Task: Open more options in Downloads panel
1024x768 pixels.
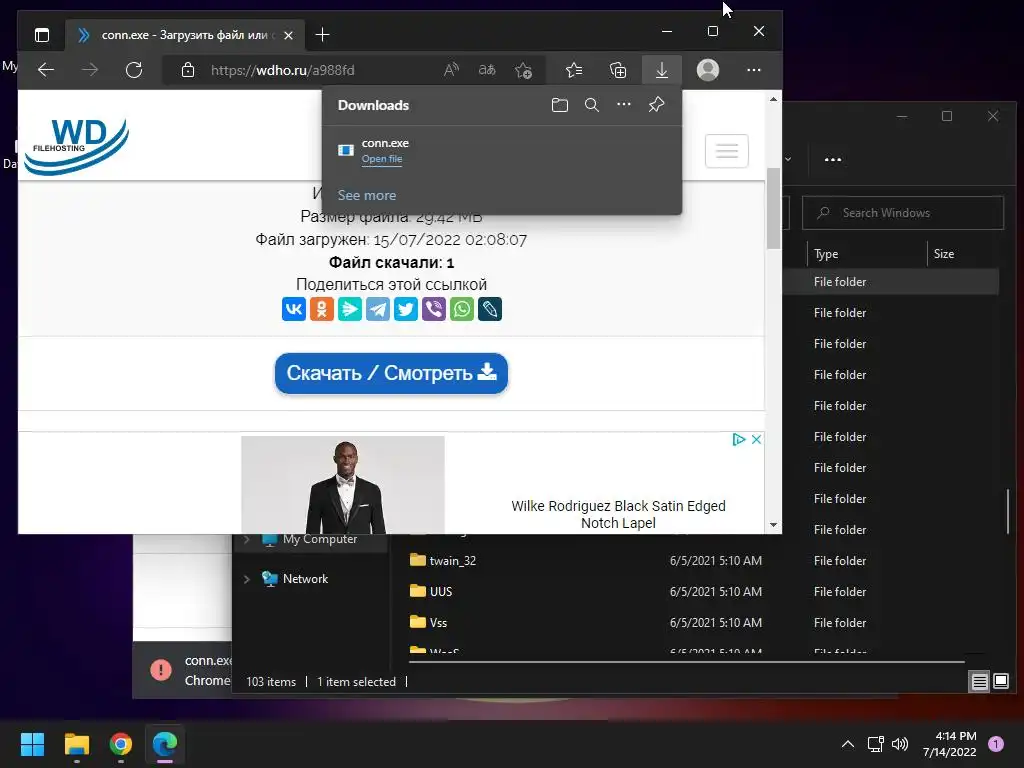Action: (624, 104)
